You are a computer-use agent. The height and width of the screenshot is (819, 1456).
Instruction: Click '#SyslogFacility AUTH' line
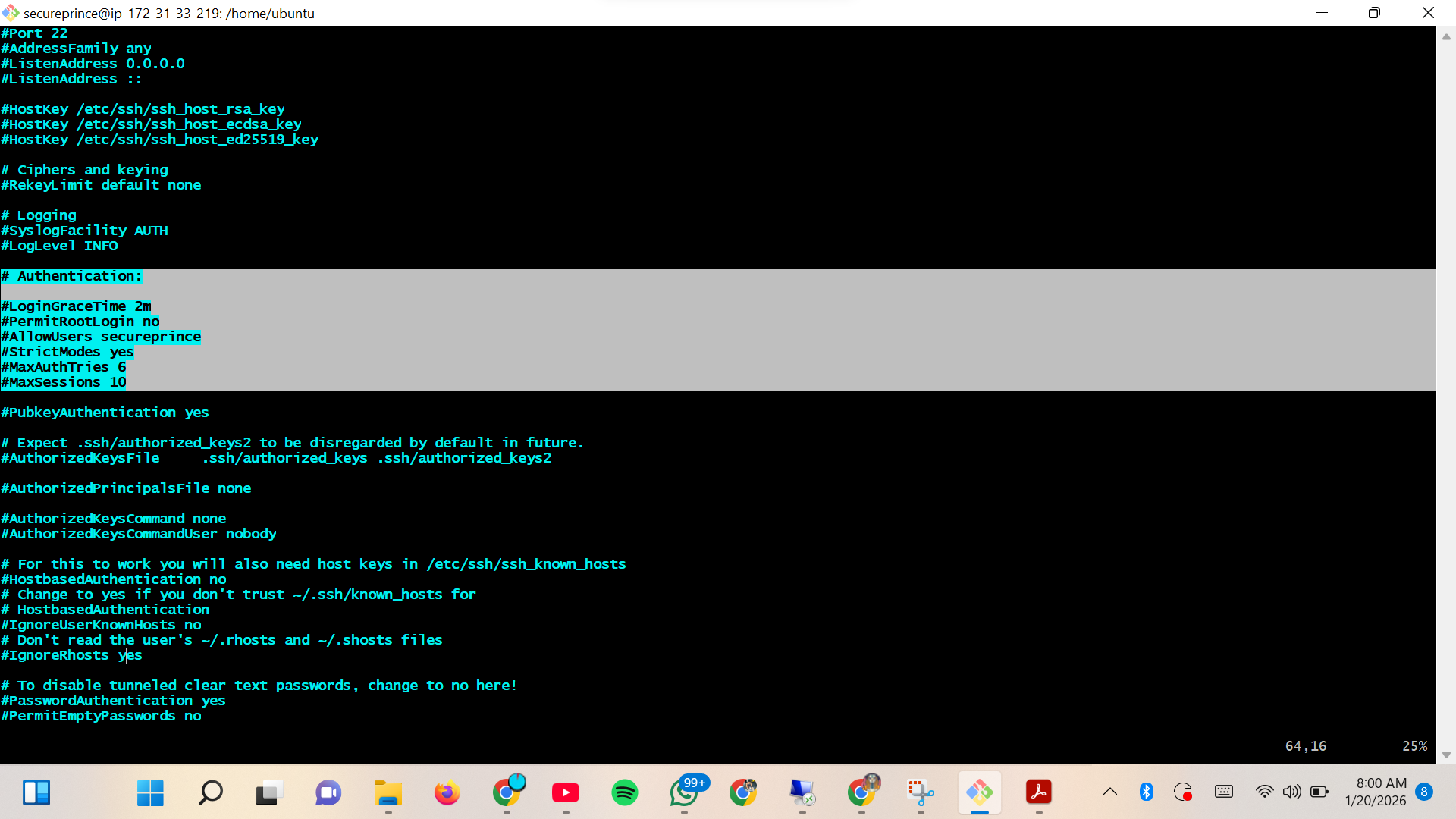85,231
